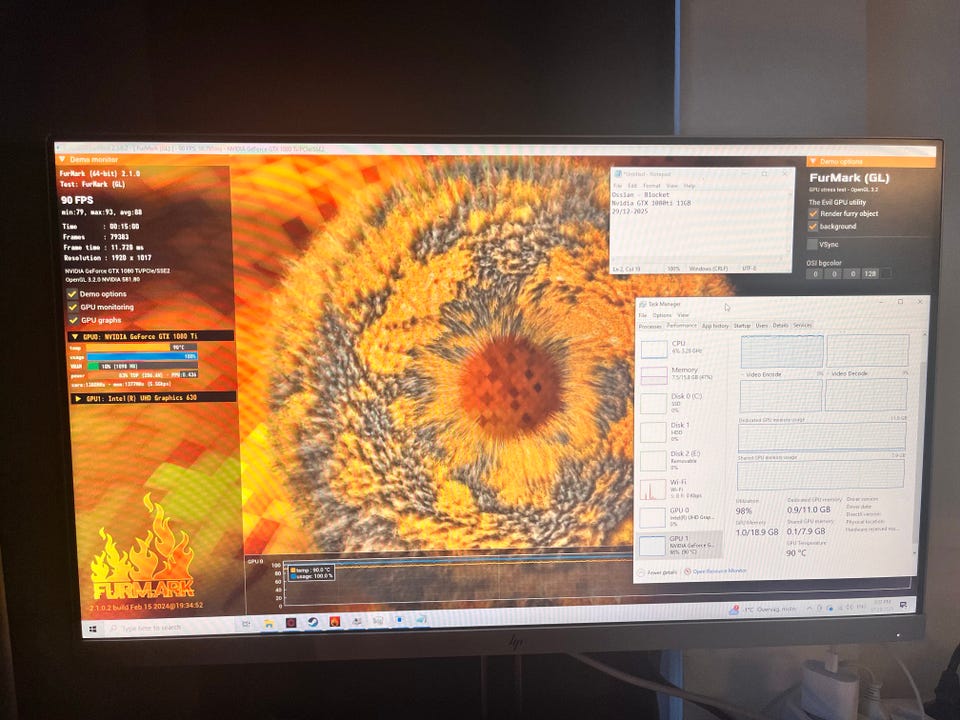This screenshot has width=960, height=720.
Task: Open the Format menu in Notepad
Action: (651, 185)
